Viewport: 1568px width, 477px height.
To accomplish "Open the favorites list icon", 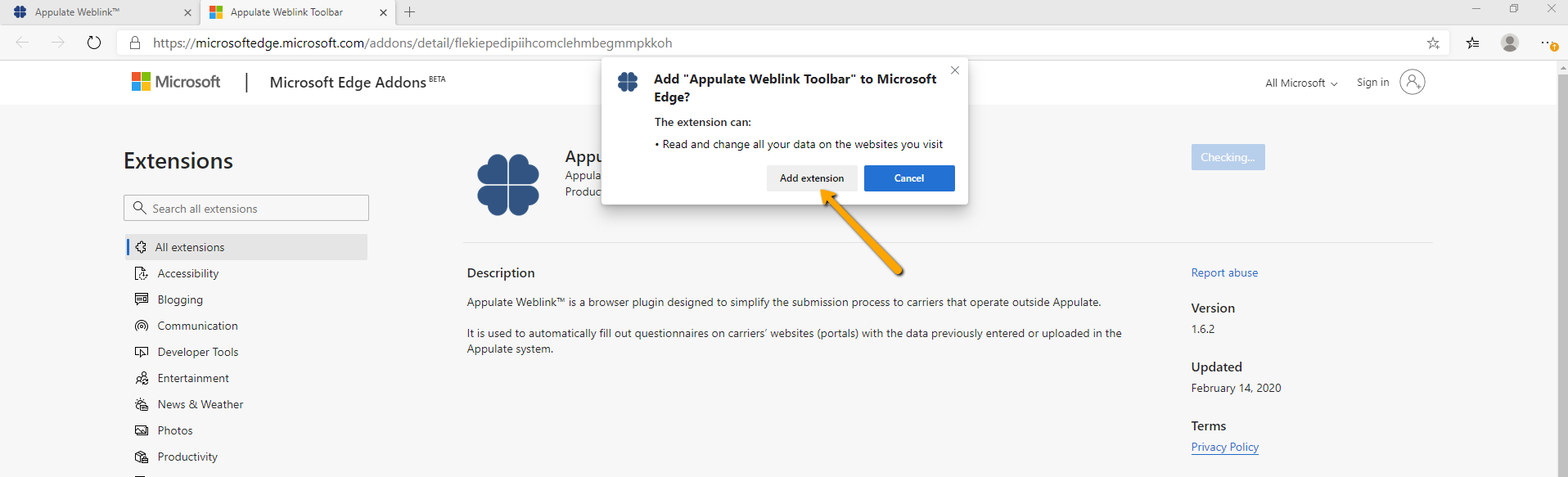I will (x=1473, y=43).
